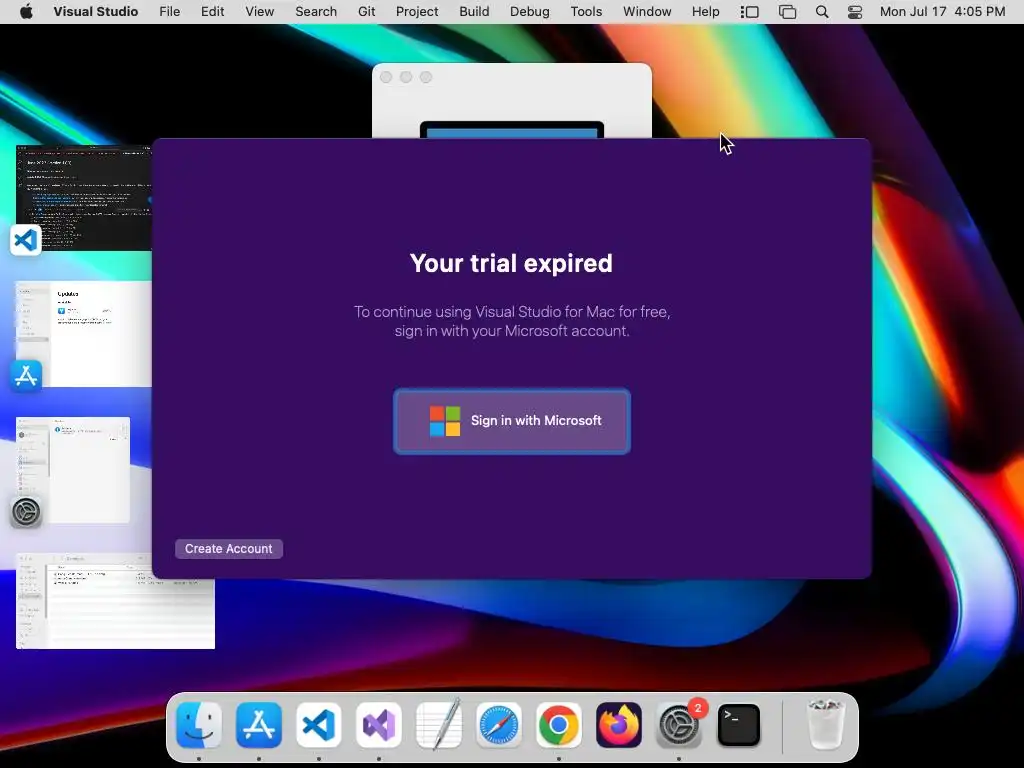Open the Edit menu
This screenshot has width=1024, height=768.
212,12
